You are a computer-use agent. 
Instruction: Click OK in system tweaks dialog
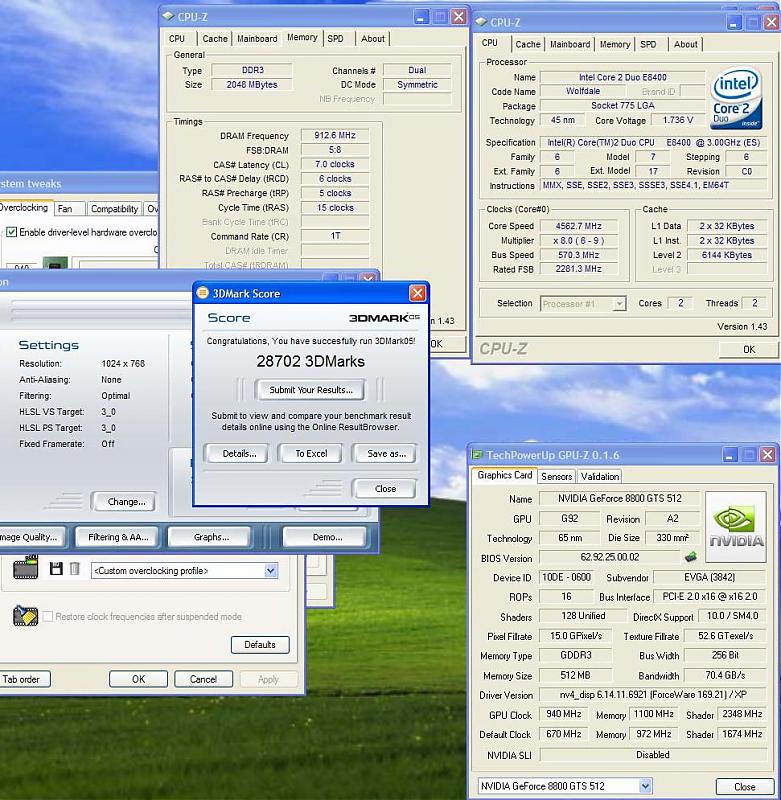coord(138,679)
